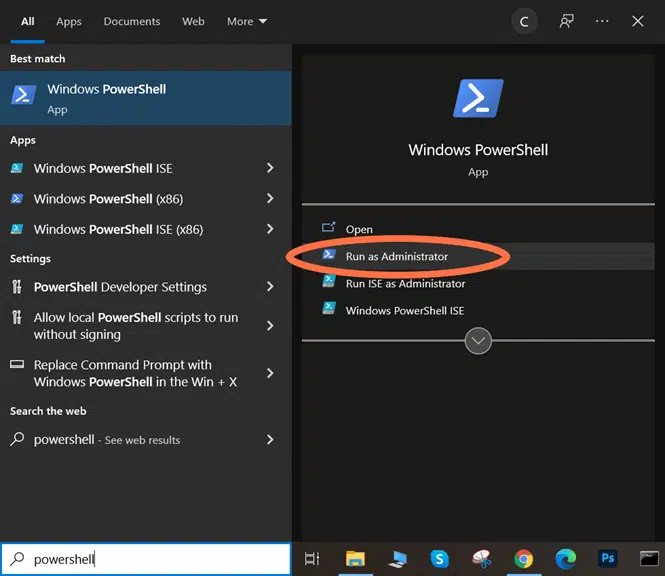This screenshot has width=665, height=576.
Task: Click the Windows PowerShell ISE (x86) icon
Action: pos(17,229)
